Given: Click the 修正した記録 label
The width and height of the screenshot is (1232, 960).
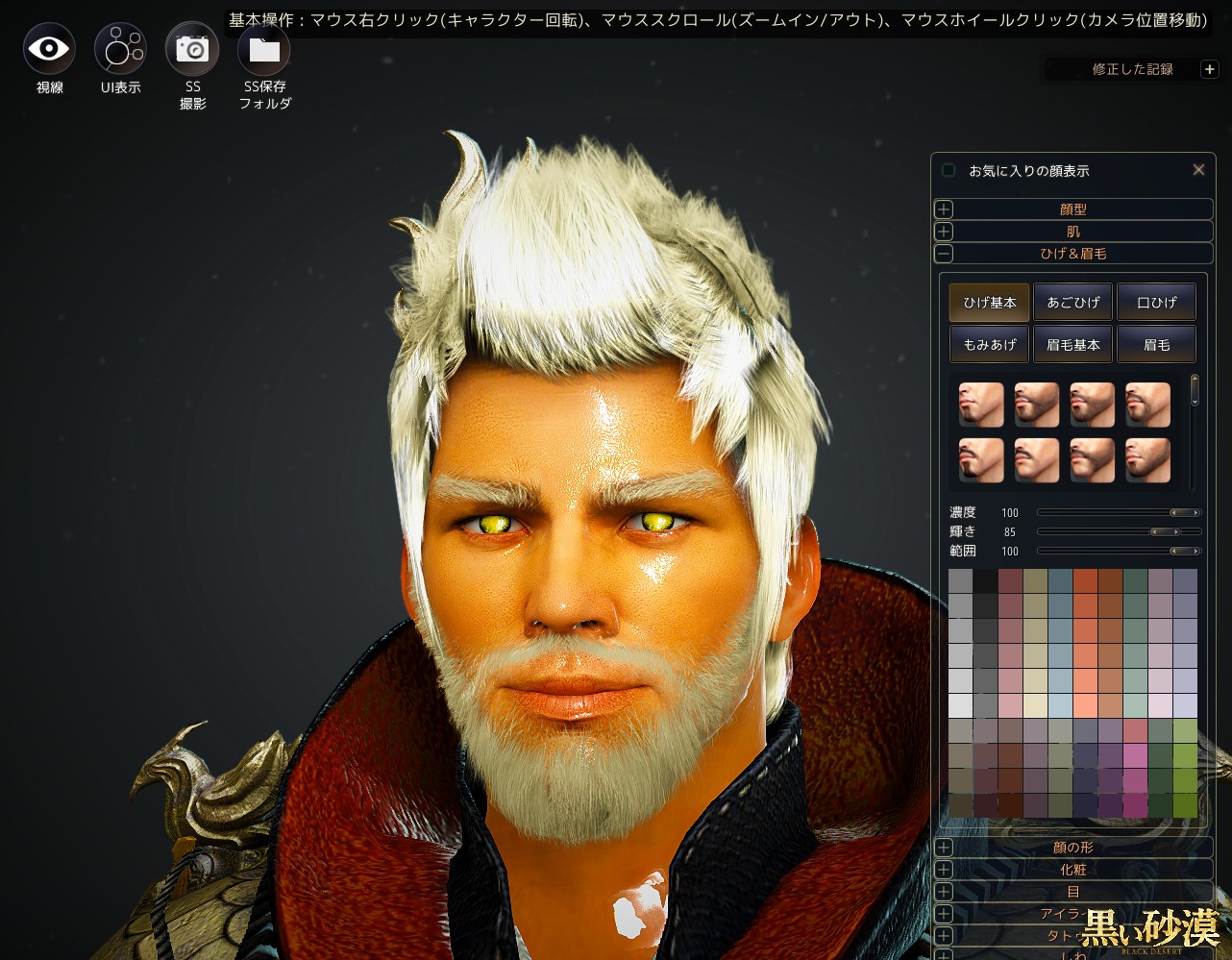Looking at the screenshot, I should [x=1132, y=69].
